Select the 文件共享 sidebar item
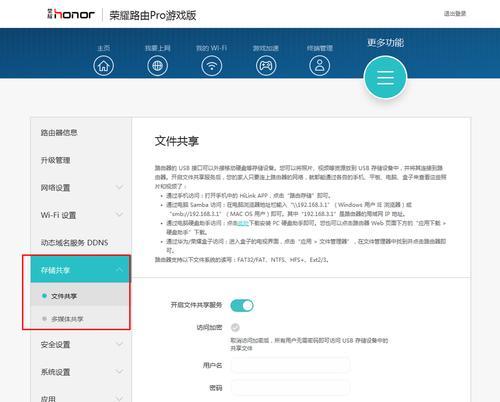The image size is (500, 402). (x=80, y=295)
